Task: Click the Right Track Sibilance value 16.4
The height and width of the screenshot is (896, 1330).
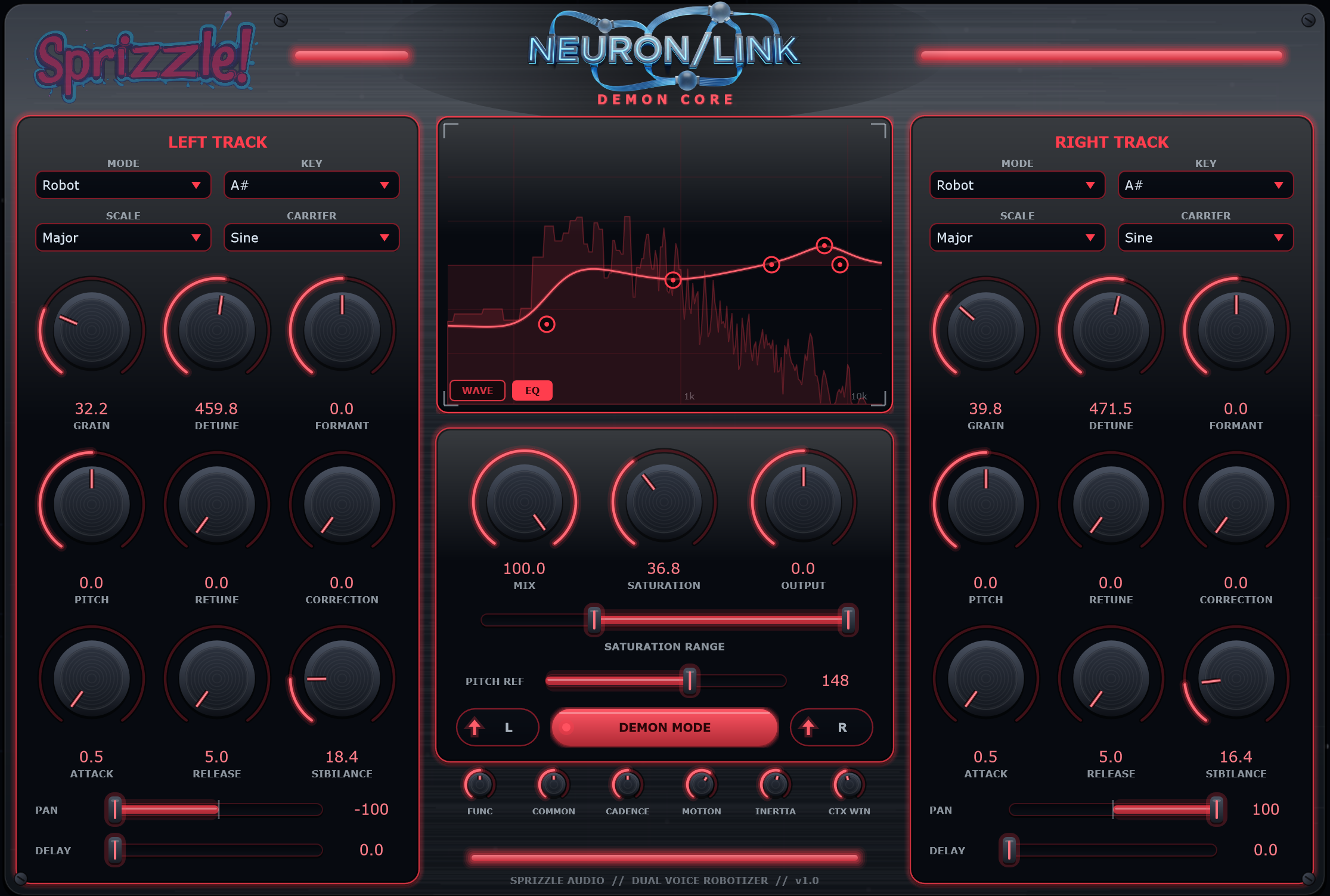Action: tap(1236, 757)
